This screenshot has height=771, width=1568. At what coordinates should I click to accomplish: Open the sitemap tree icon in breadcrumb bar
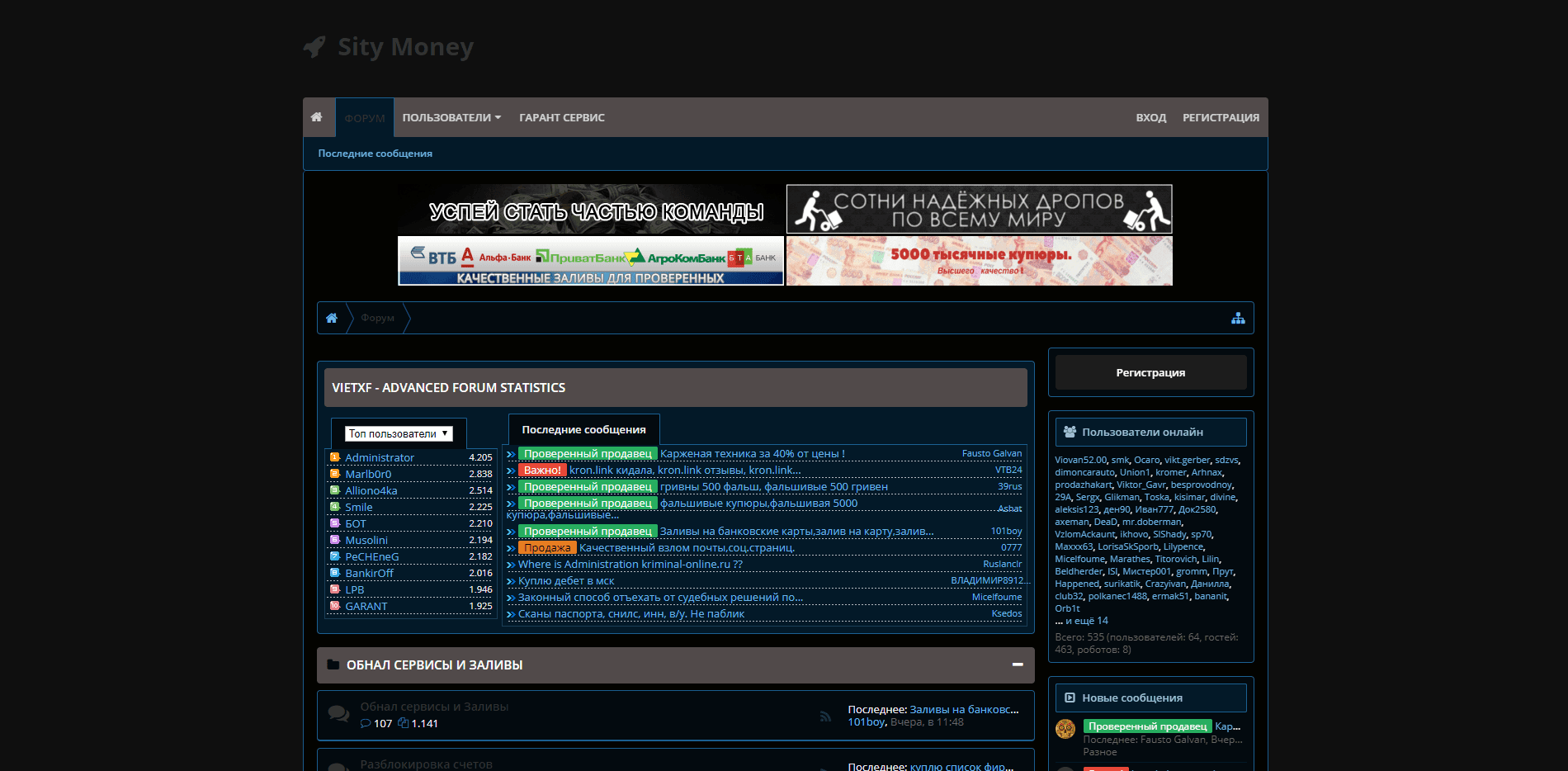pos(1238,318)
